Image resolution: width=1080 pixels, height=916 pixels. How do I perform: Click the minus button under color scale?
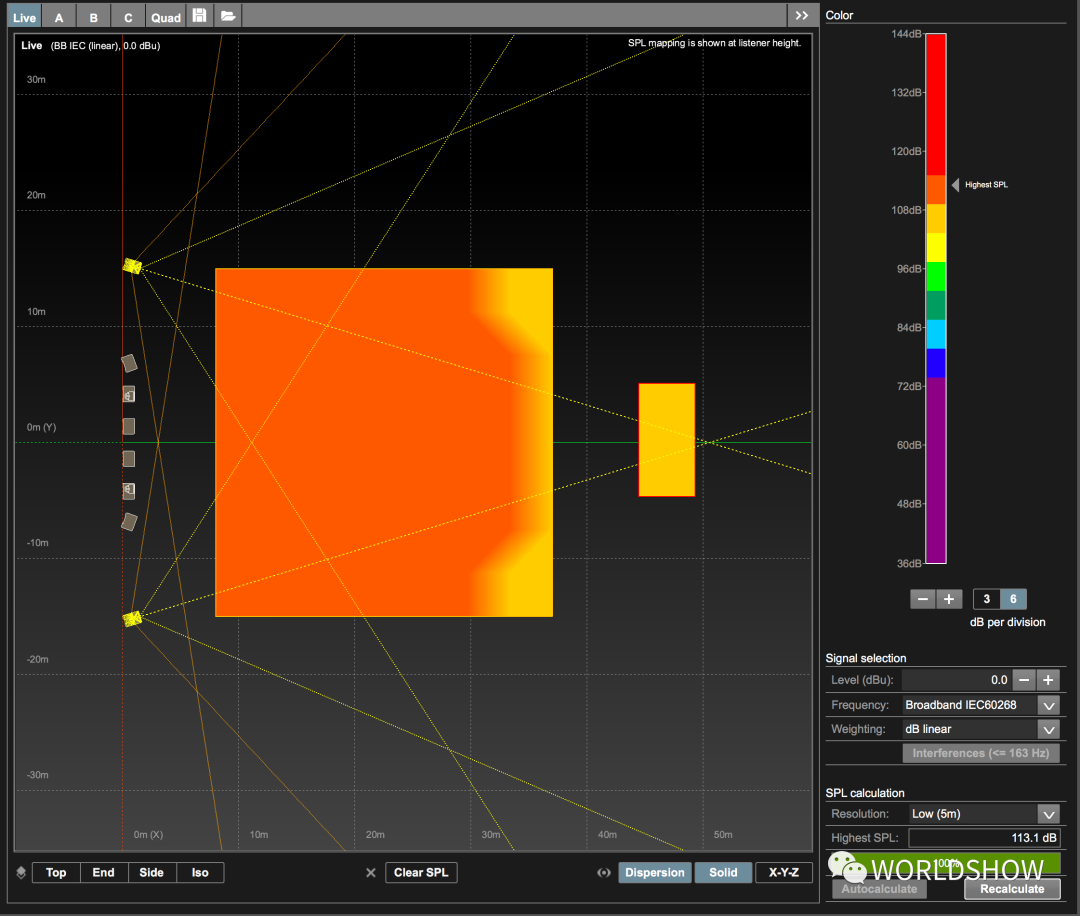pyautogui.click(x=923, y=599)
